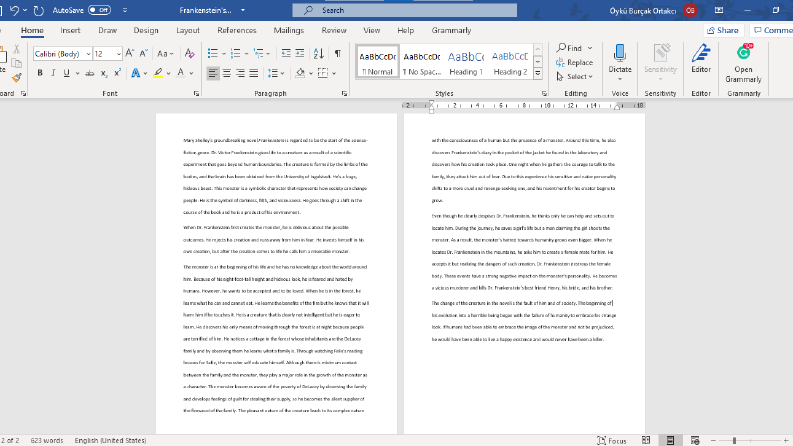The image size is (793, 446).
Task: Sort selected text
Action: 319,54
